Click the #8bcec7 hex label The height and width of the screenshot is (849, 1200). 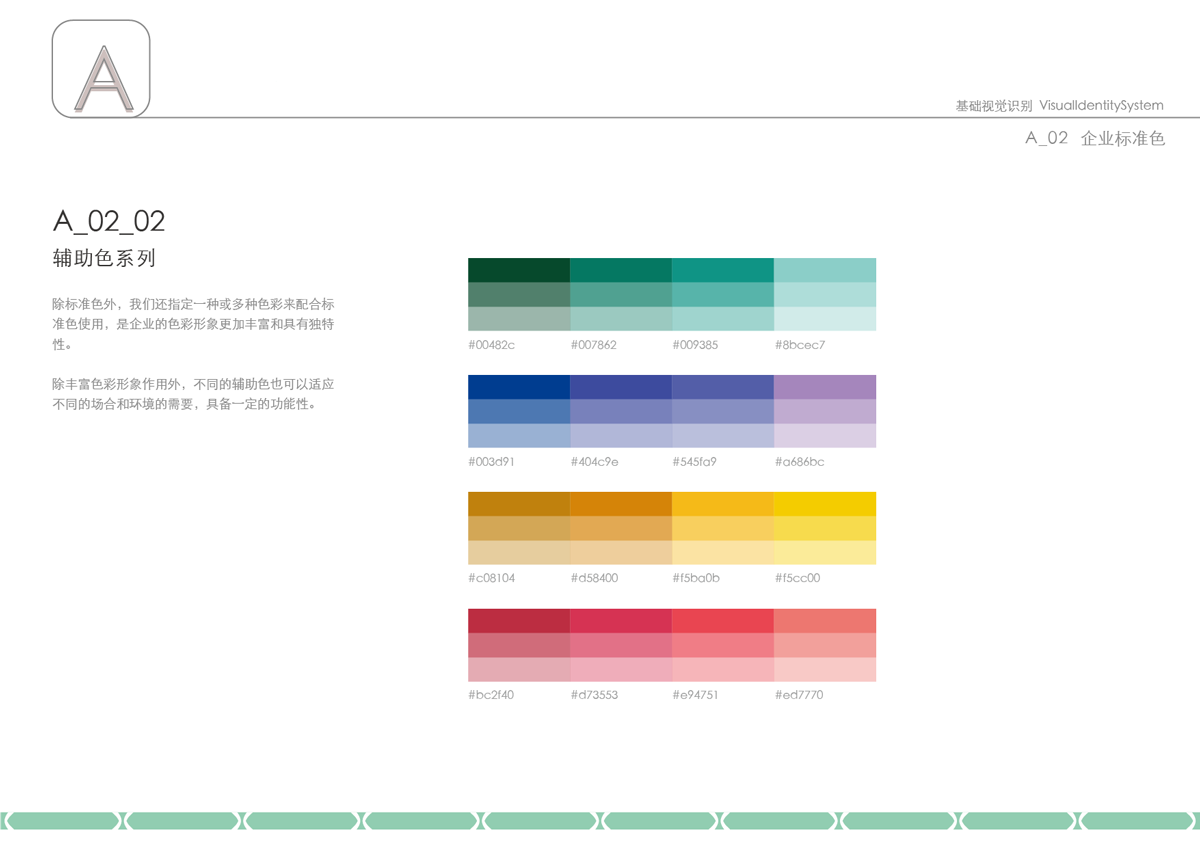[800, 345]
